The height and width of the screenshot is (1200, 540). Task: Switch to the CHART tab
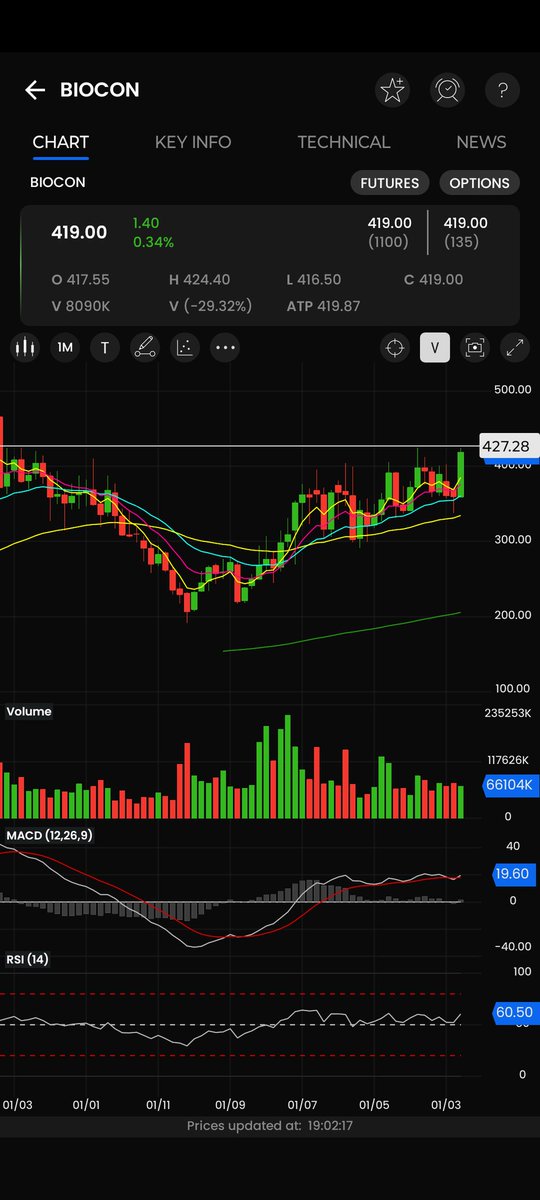[x=61, y=142]
